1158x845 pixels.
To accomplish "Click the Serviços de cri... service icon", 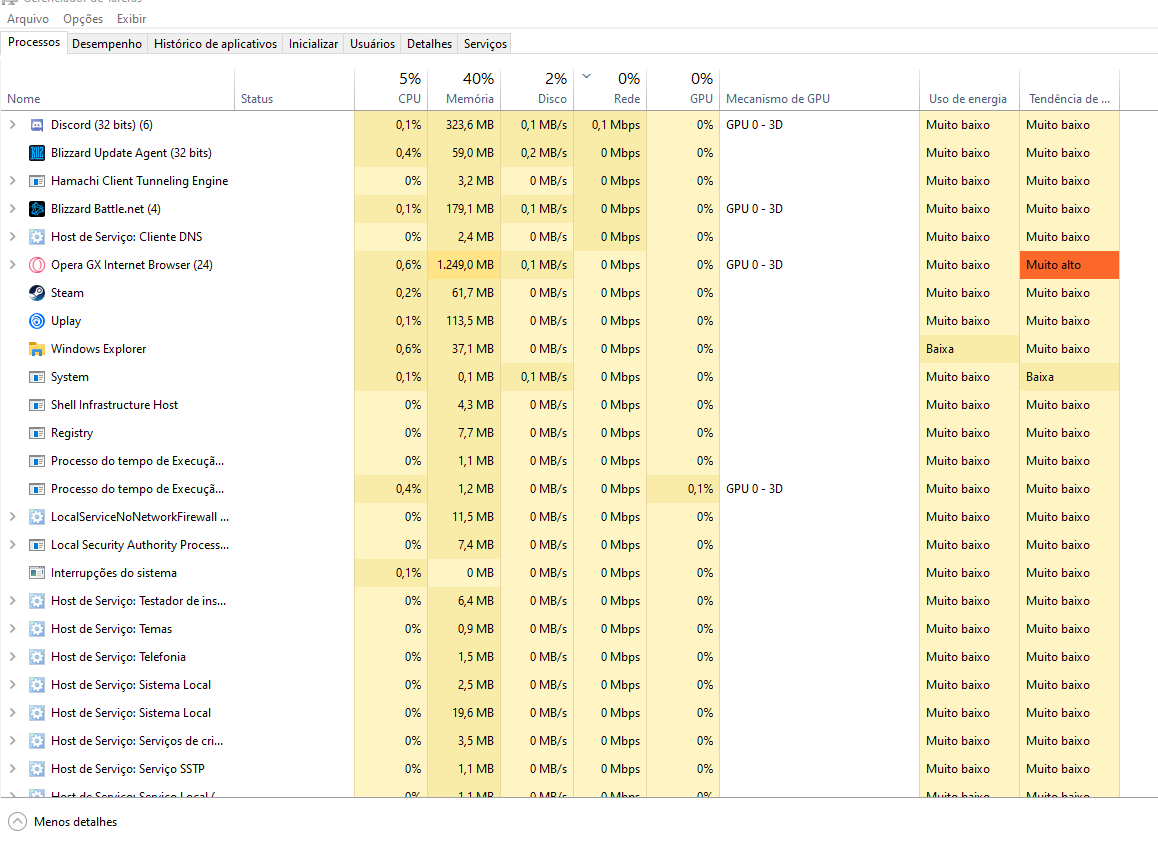I will (37, 741).
